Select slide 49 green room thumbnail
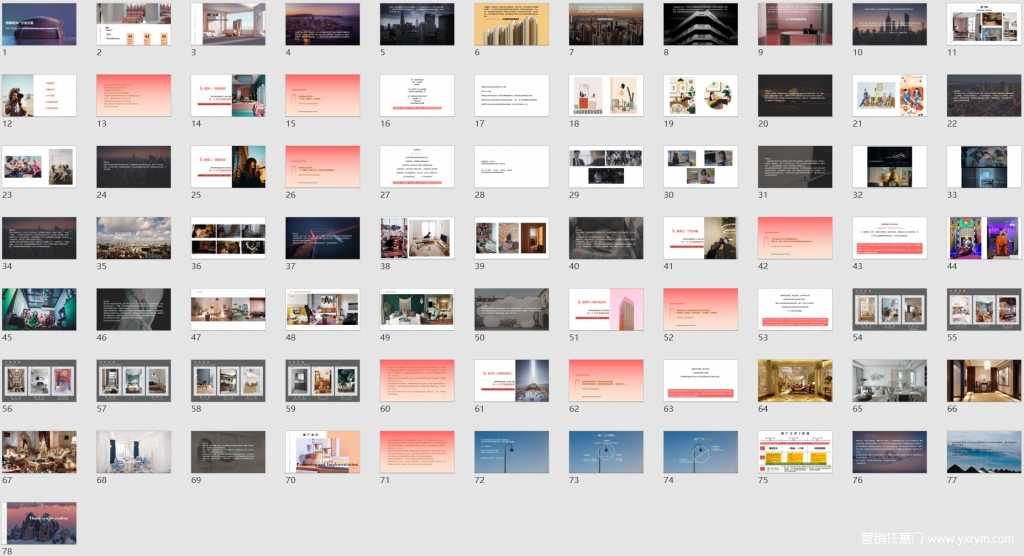This screenshot has height=556, width=1024. [417, 309]
